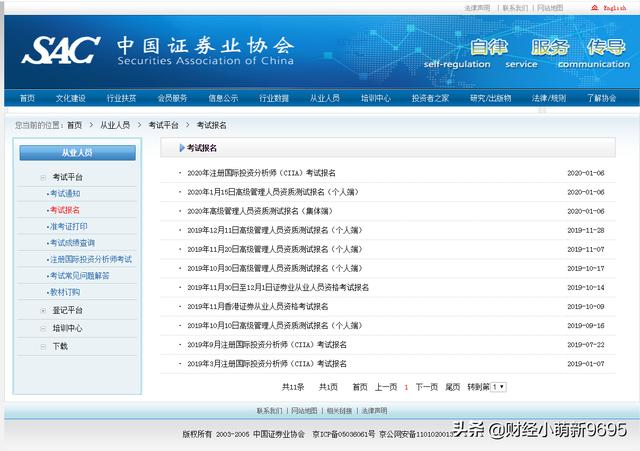Open 2019年10月10日高级管理人员资质测试报名
640x451 pixels.
click(x=275, y=326)
